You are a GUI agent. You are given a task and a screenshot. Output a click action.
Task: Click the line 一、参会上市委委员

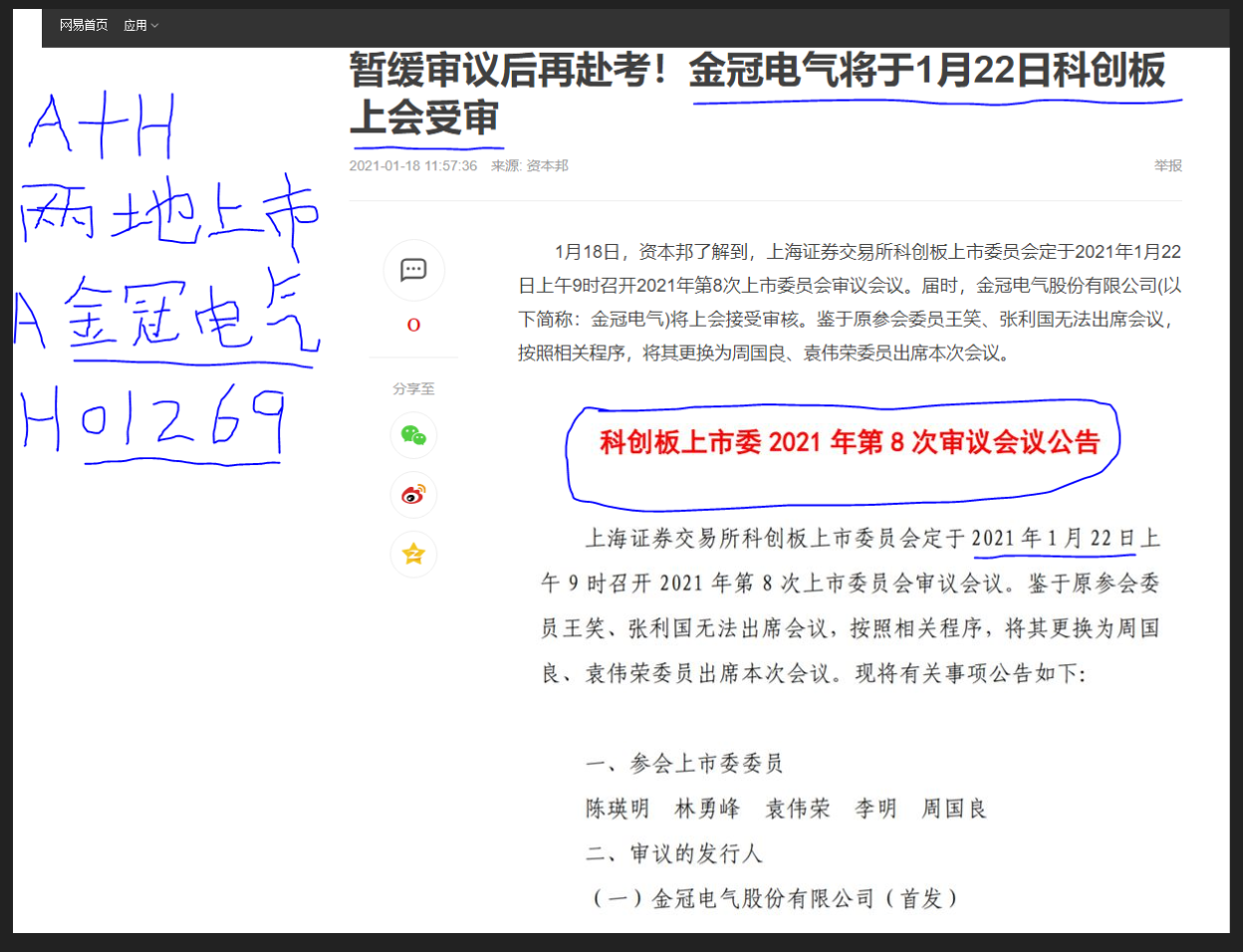pos(684,764)
